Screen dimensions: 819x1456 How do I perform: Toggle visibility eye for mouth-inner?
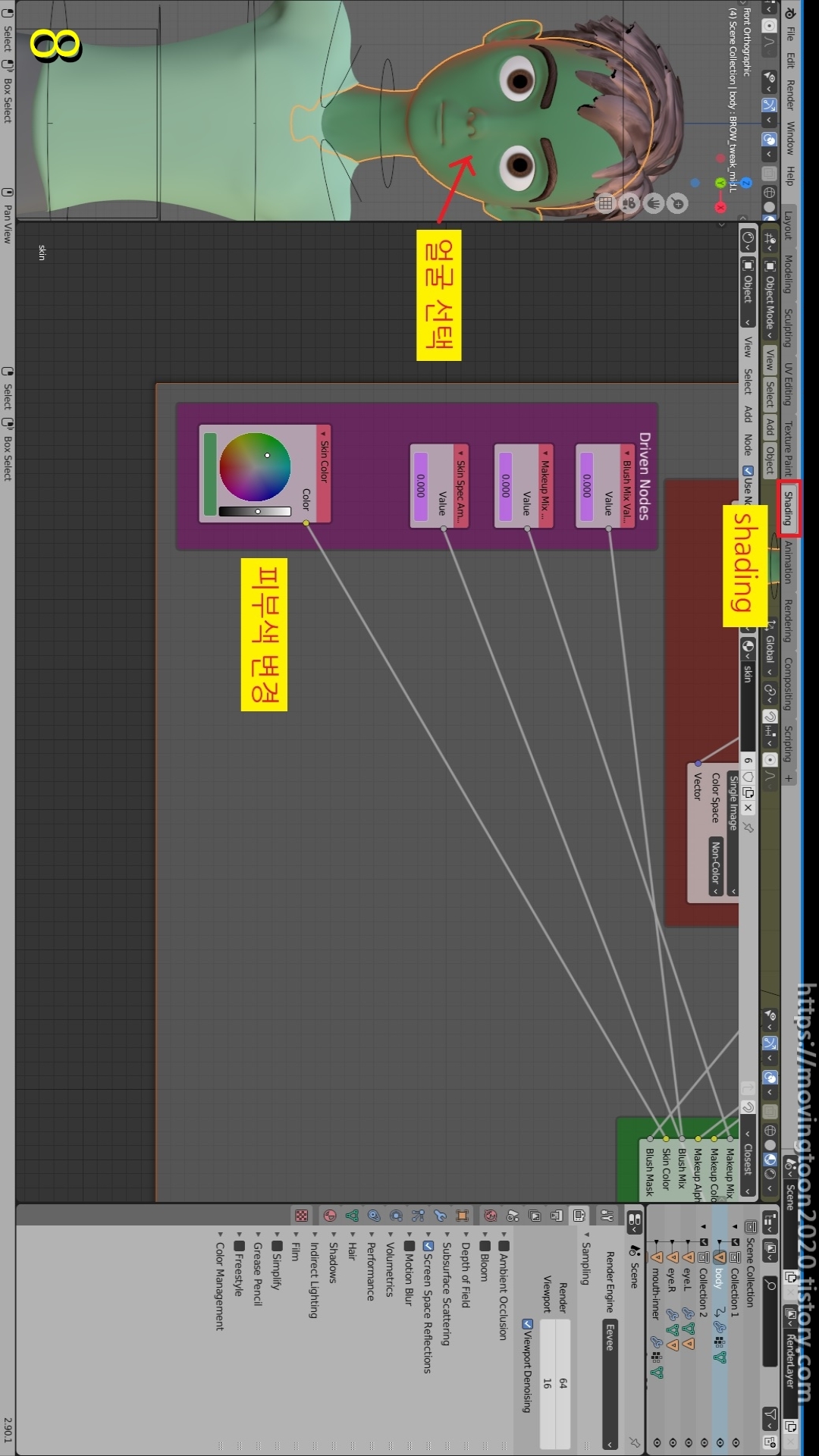click(x=656, y=1442)
